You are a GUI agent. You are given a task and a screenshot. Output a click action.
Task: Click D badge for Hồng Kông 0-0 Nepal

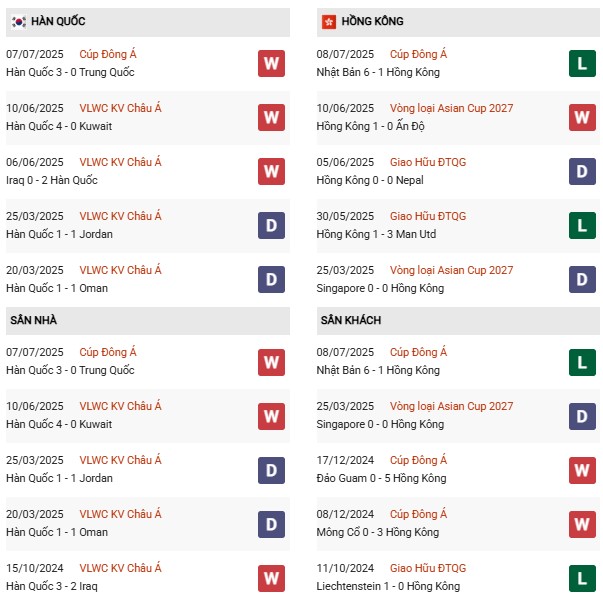point(583,171)
